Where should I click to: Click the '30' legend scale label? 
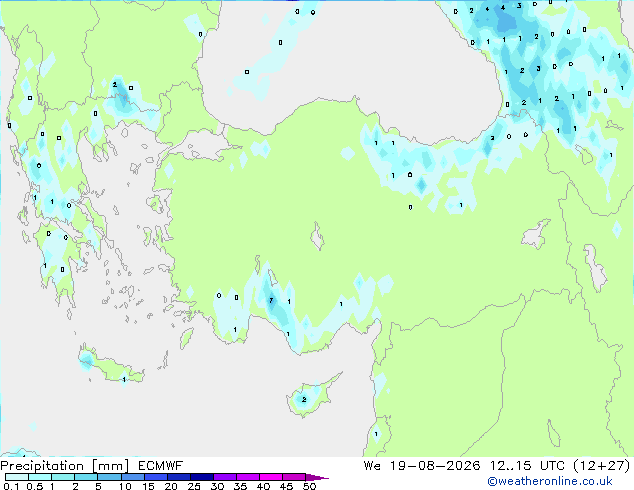[217, 486]
